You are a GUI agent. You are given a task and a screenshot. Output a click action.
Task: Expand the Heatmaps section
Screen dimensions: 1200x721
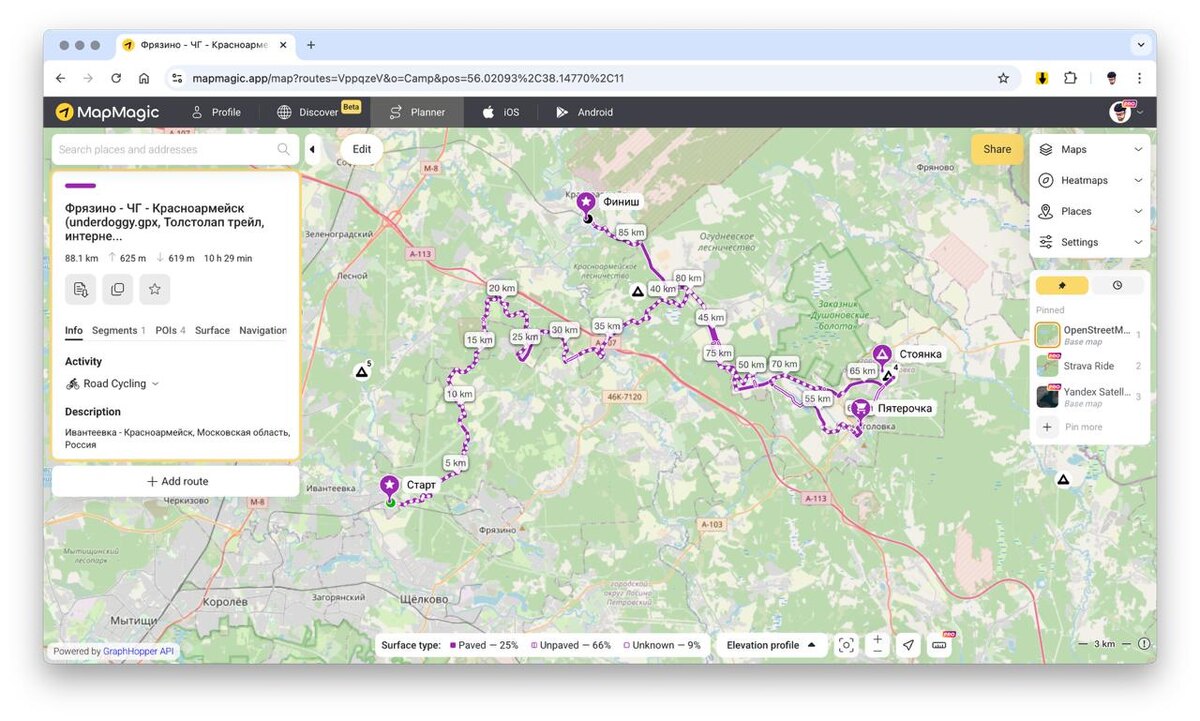(1090, 181)
